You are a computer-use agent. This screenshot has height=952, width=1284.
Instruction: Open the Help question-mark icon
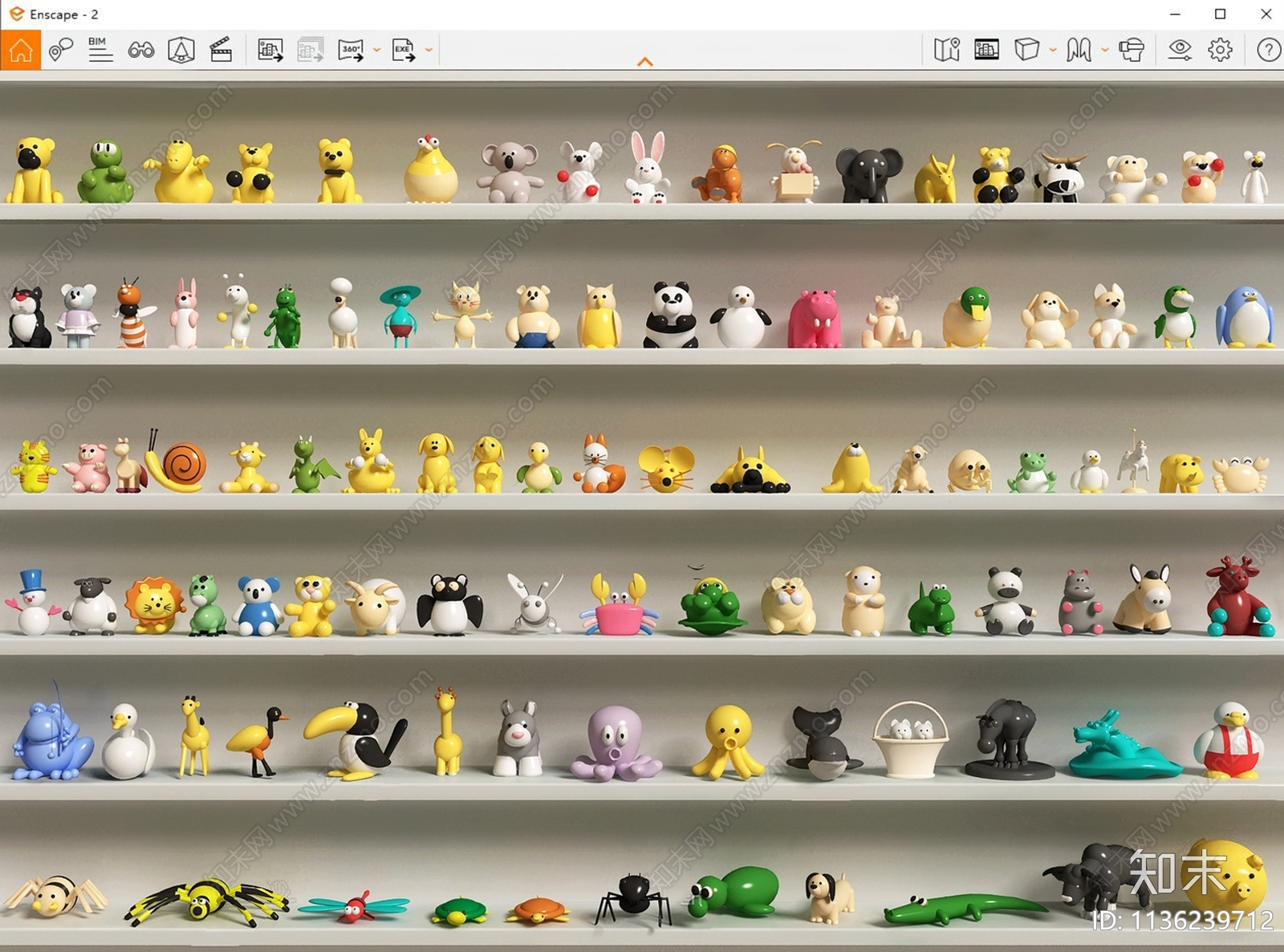click(1268, 50)
